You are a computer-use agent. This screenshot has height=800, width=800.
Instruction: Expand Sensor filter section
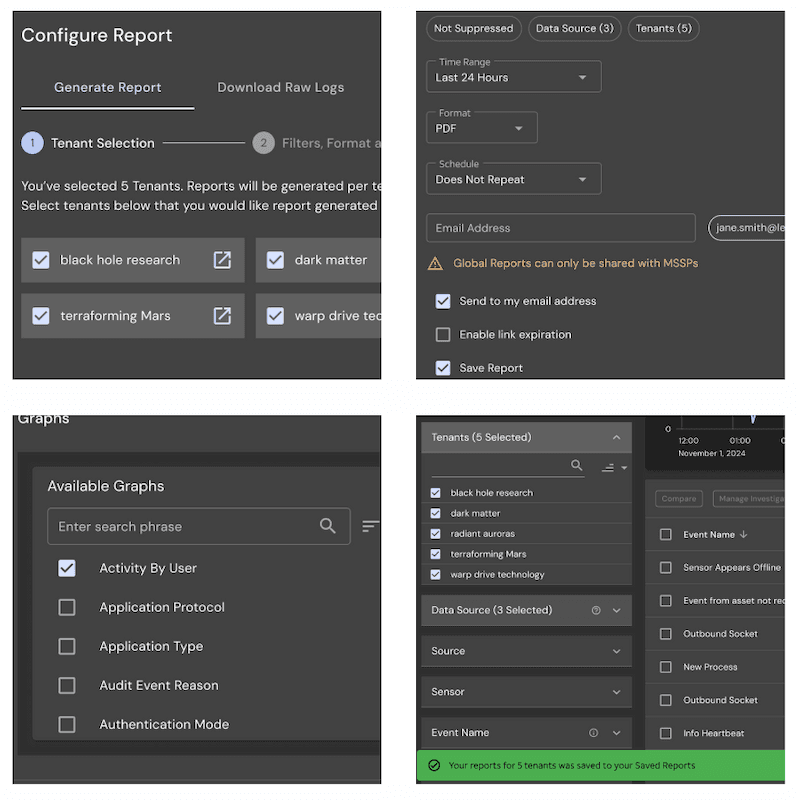[x=527, y=692]
